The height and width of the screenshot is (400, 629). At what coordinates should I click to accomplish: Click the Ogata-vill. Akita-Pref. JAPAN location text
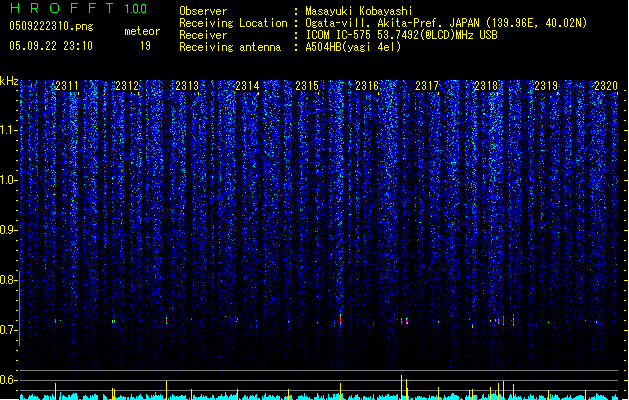pos(446,23)
